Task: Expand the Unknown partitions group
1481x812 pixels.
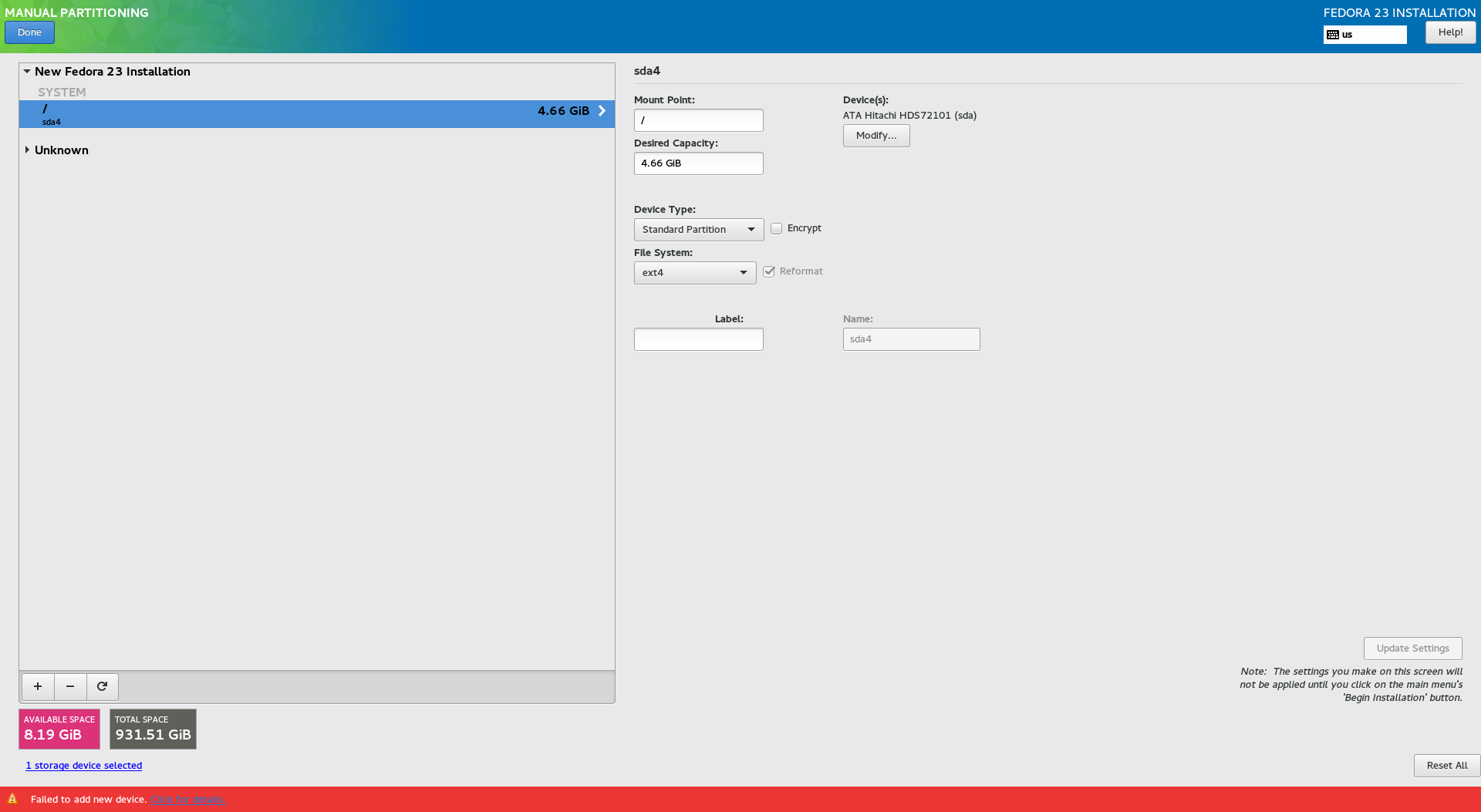Action: click(x=28, y=150)
